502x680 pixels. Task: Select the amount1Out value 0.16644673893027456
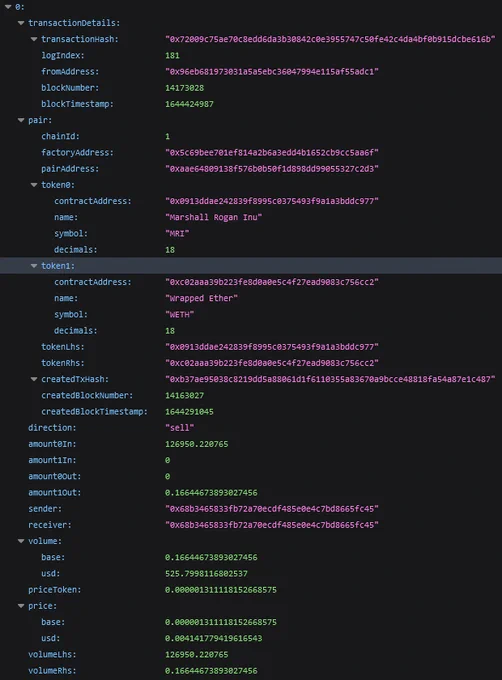211,493
